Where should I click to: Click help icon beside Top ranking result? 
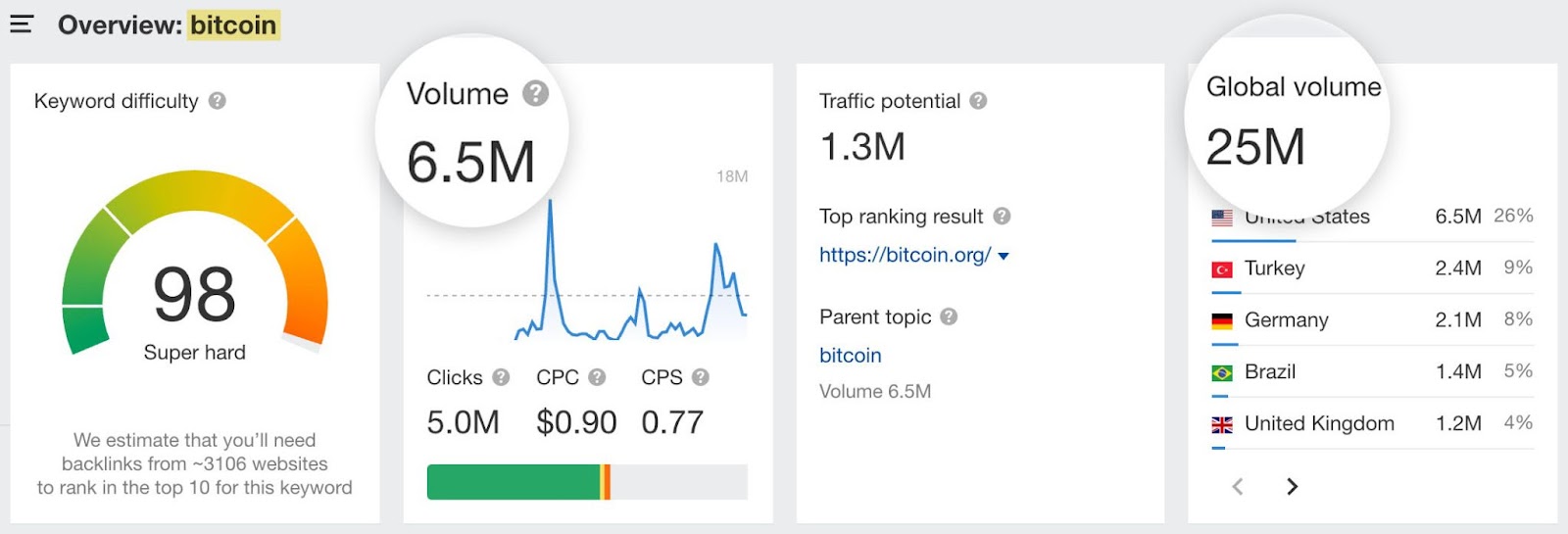coord(1002,217)
